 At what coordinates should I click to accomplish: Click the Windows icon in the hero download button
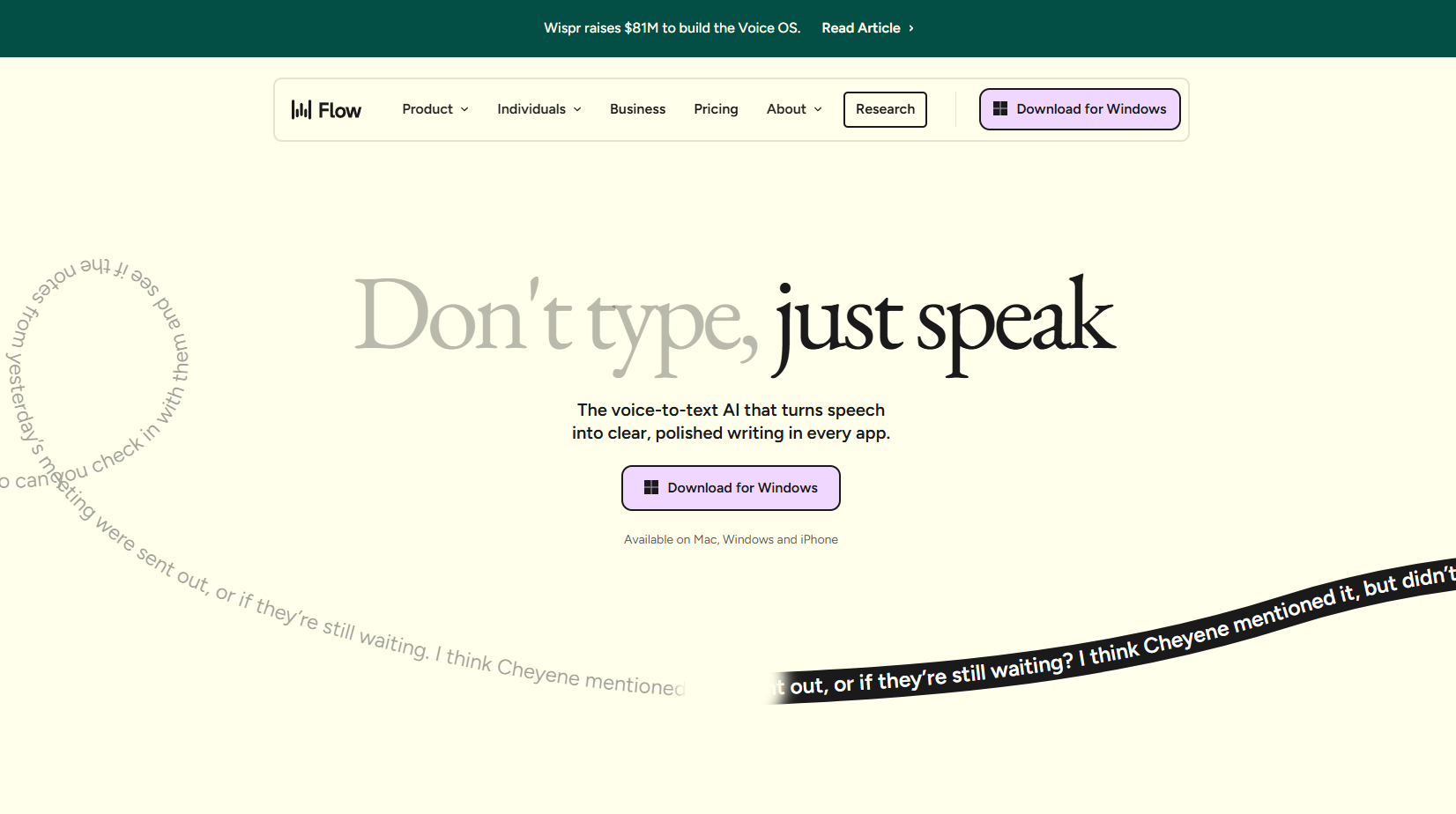tap(651, 488)
